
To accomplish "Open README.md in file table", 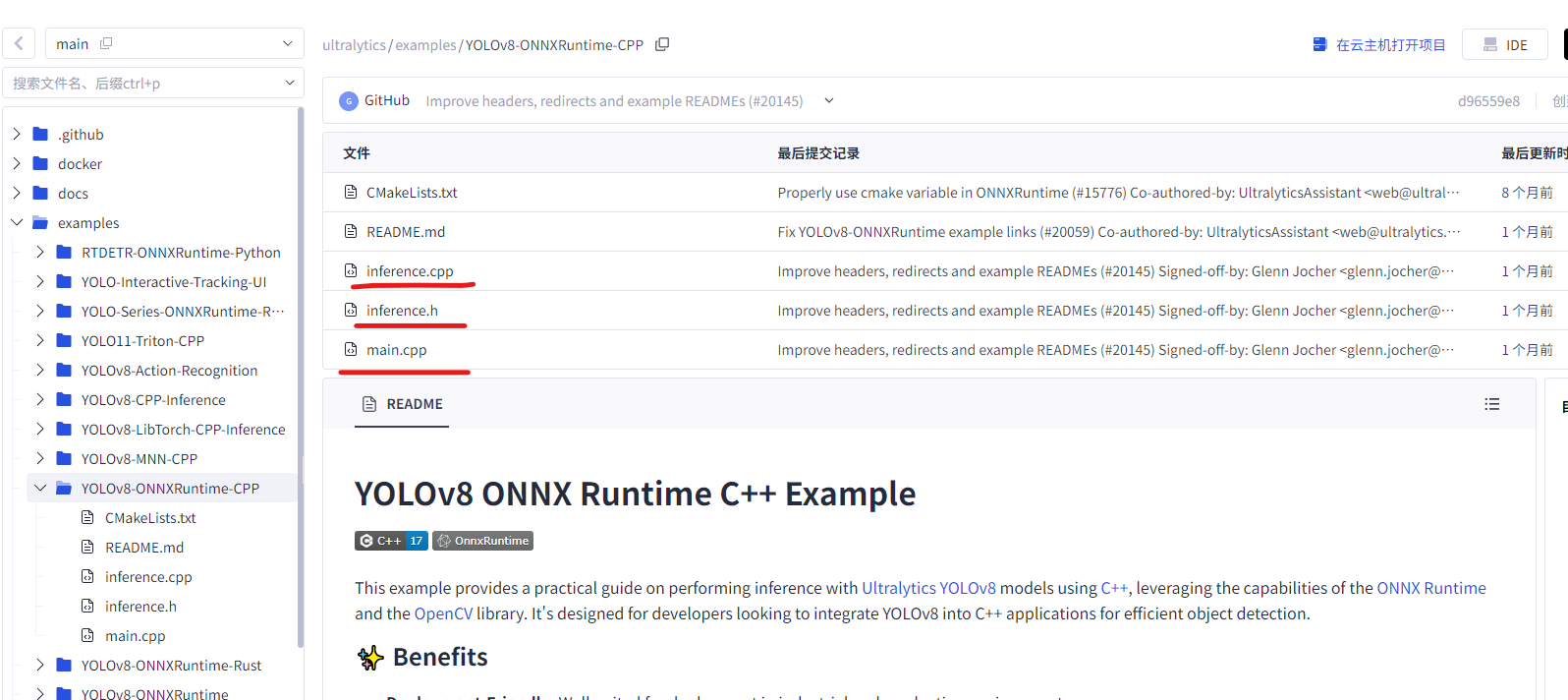I will coord(406,232).
